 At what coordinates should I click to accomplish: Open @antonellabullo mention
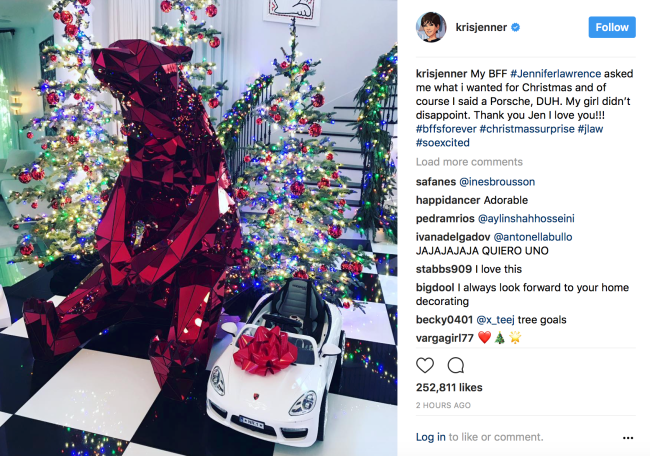533,237
